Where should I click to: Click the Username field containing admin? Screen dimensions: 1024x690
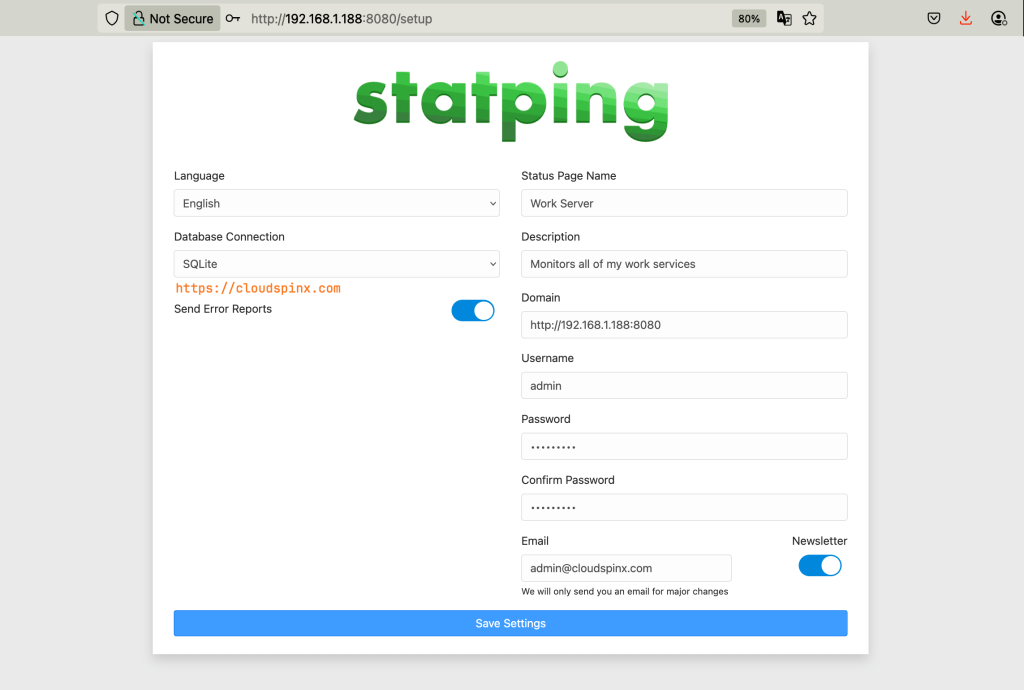click(684, 385)
